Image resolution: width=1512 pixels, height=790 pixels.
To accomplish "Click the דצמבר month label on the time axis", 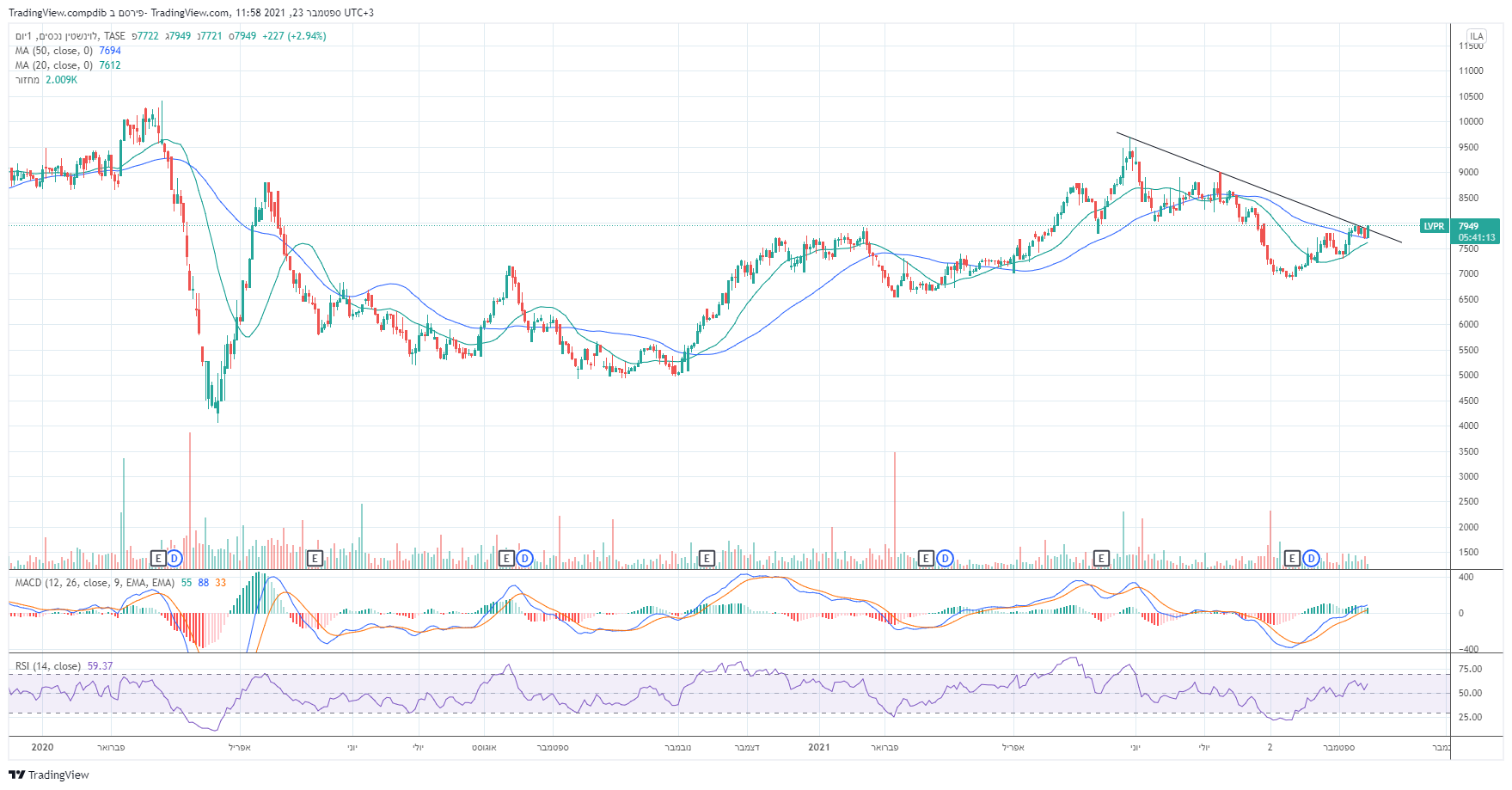I will [x=746, y=748].
